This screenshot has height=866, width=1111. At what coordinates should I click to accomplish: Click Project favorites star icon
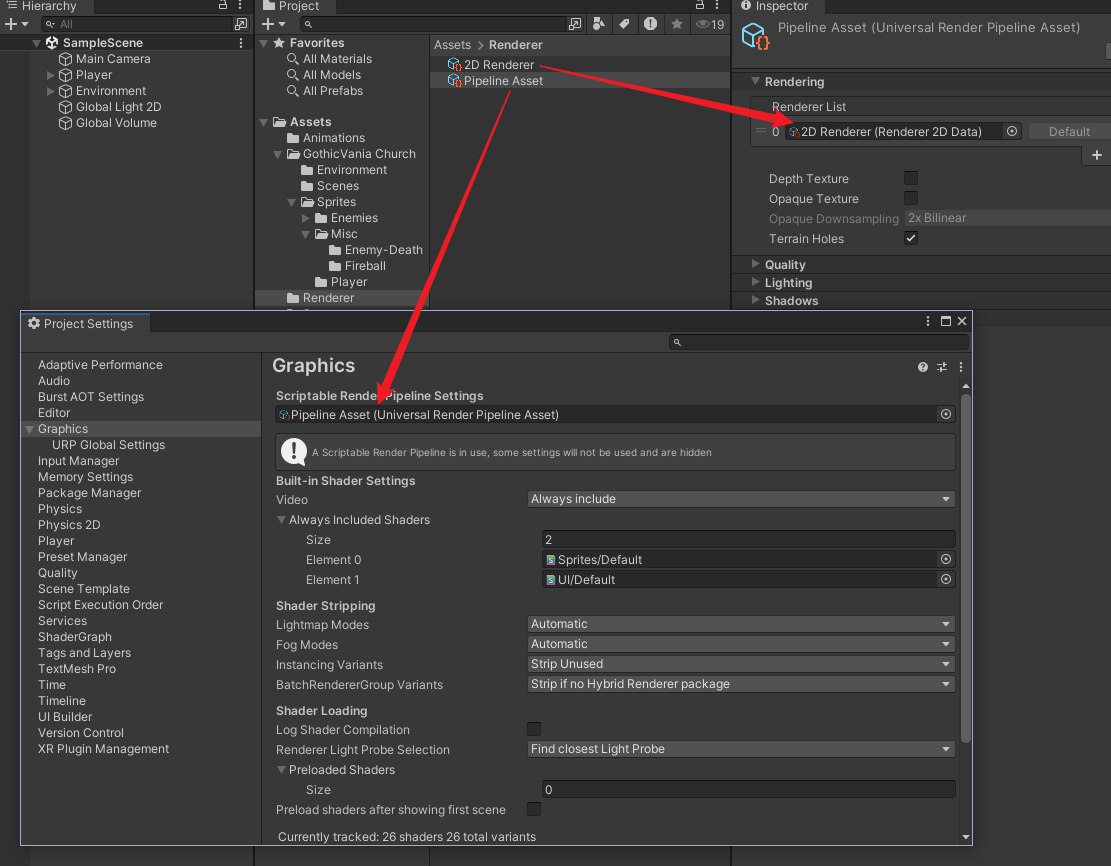(677, 24)
